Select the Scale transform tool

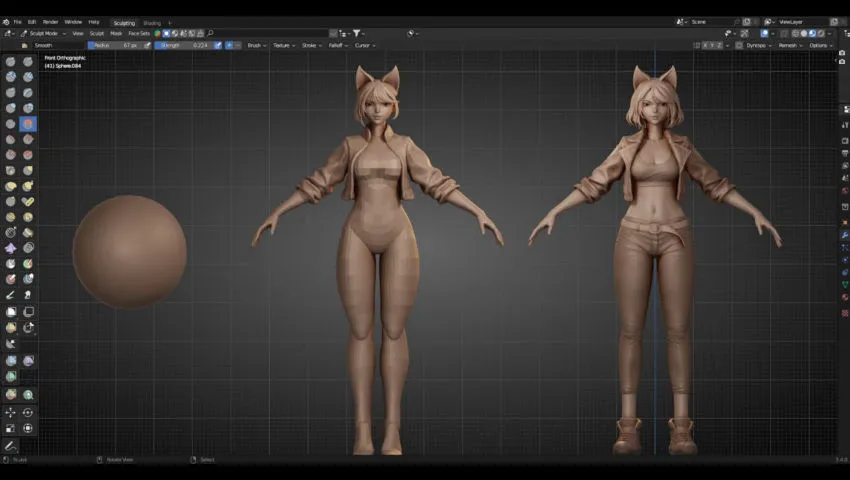(11, 428)
